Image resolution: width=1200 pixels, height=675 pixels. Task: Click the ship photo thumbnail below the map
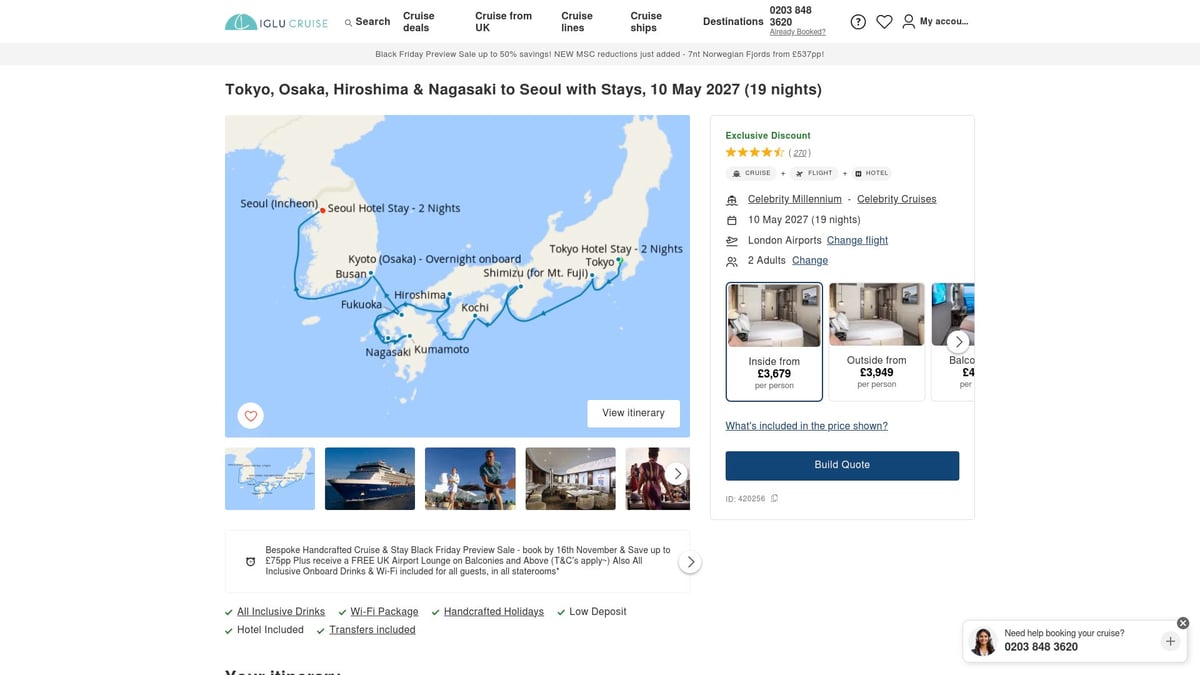click(370, 478)
